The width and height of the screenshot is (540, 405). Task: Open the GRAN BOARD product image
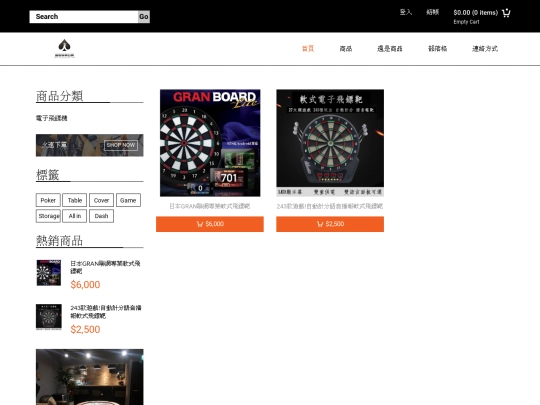pos(210,143)
